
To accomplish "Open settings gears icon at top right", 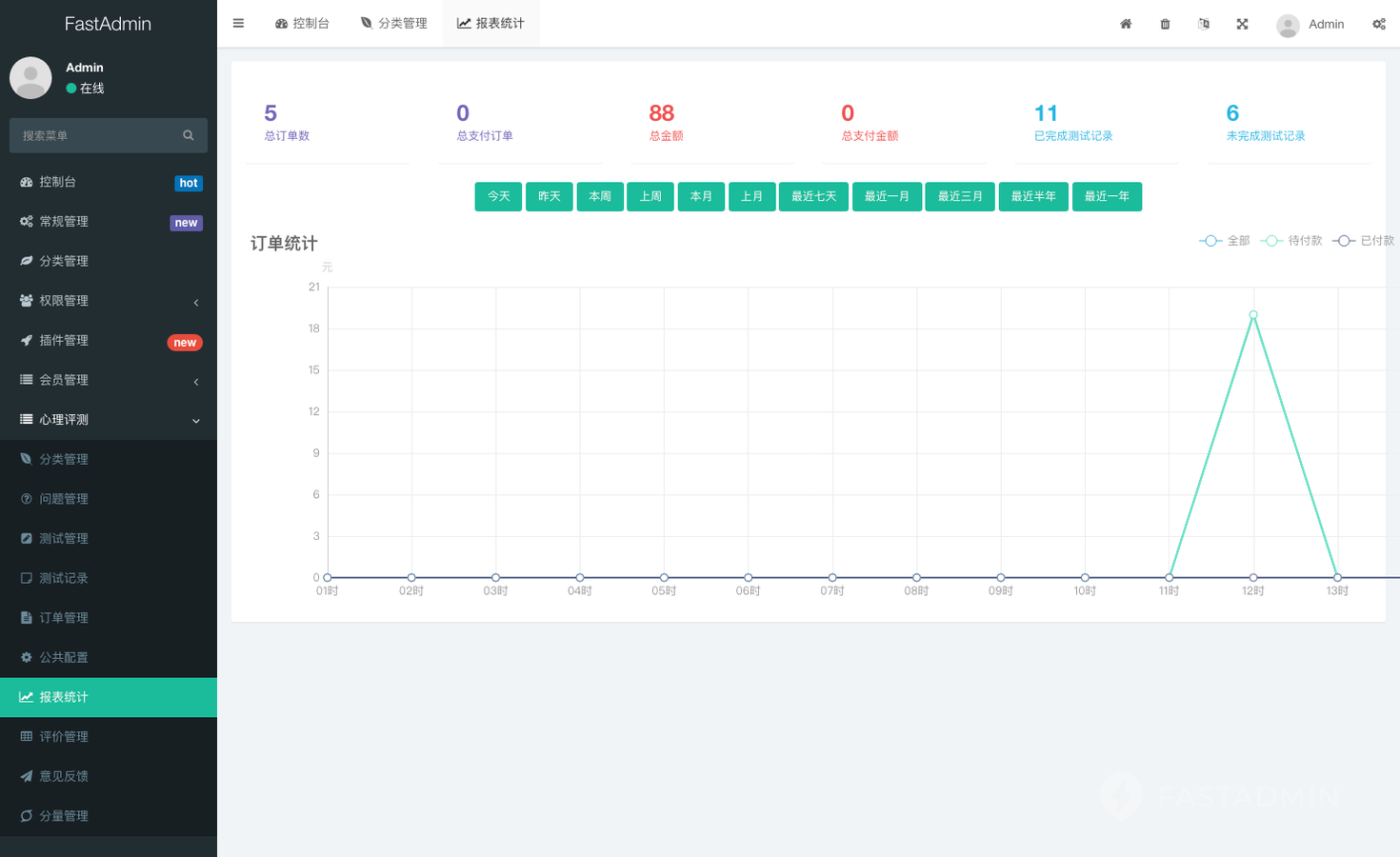I will (1378, 24).
